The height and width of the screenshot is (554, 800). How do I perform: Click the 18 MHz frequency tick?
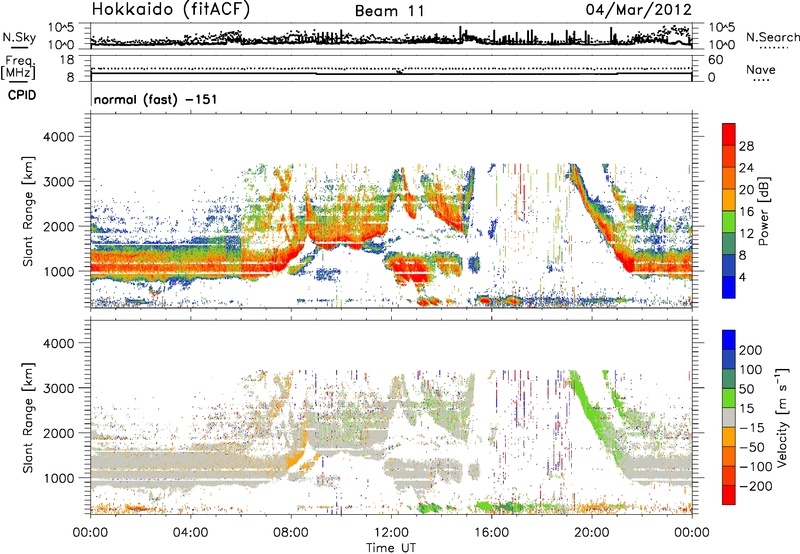67,60
